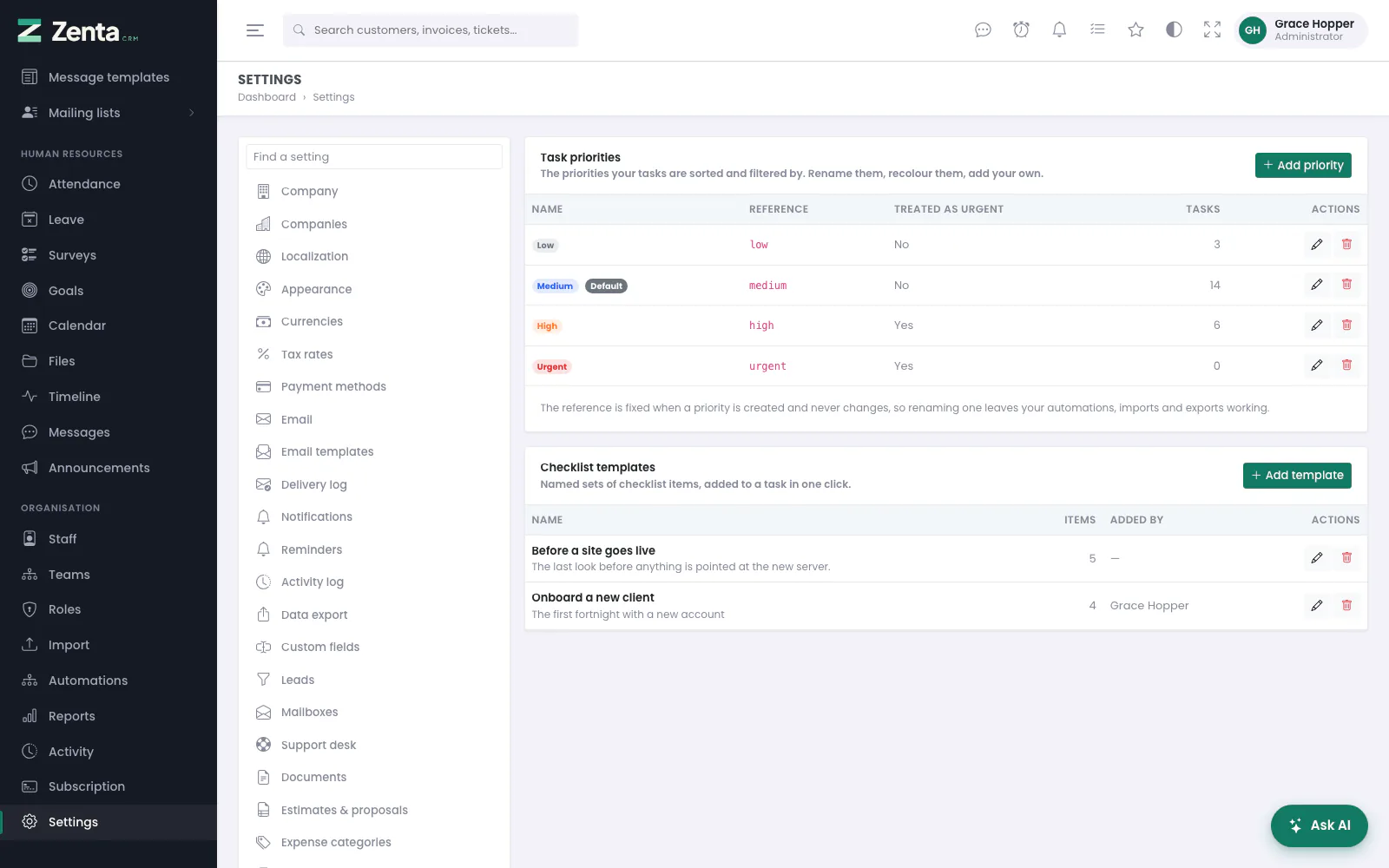Click the Add priority button
This screenshot has height=868, width=1389.
(1303, 165)
